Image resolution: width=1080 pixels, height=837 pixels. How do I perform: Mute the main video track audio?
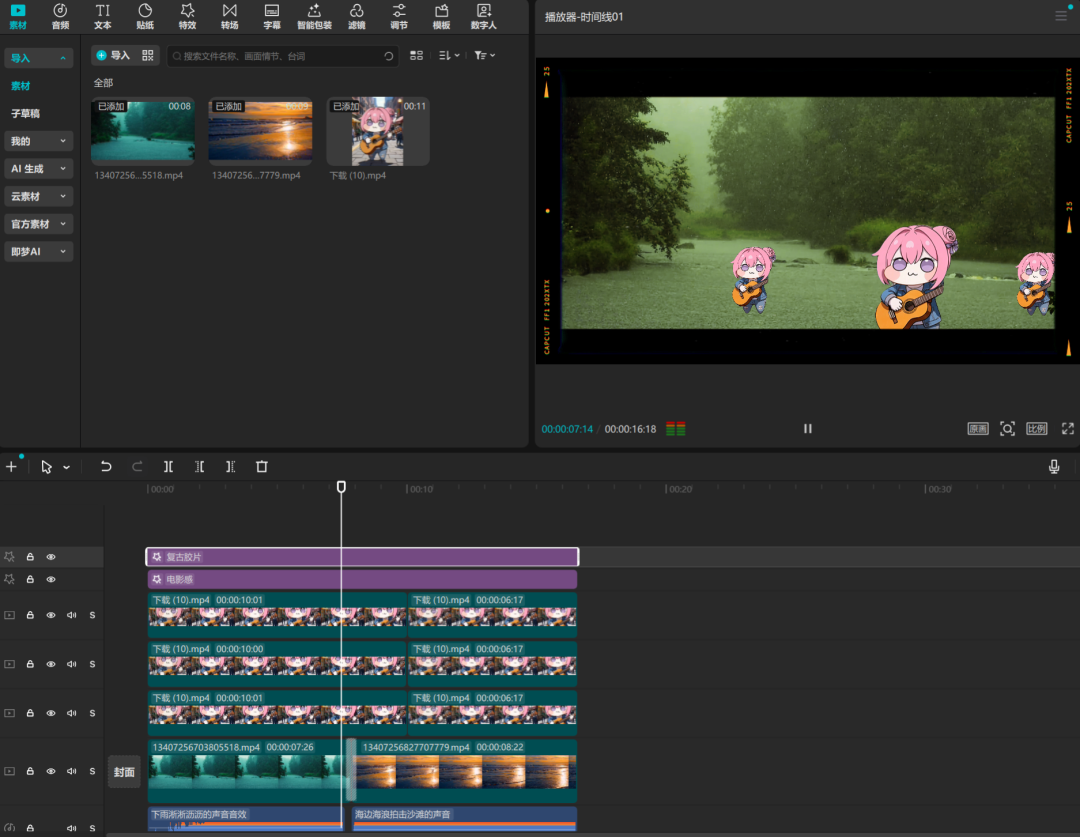coord(71,771)
